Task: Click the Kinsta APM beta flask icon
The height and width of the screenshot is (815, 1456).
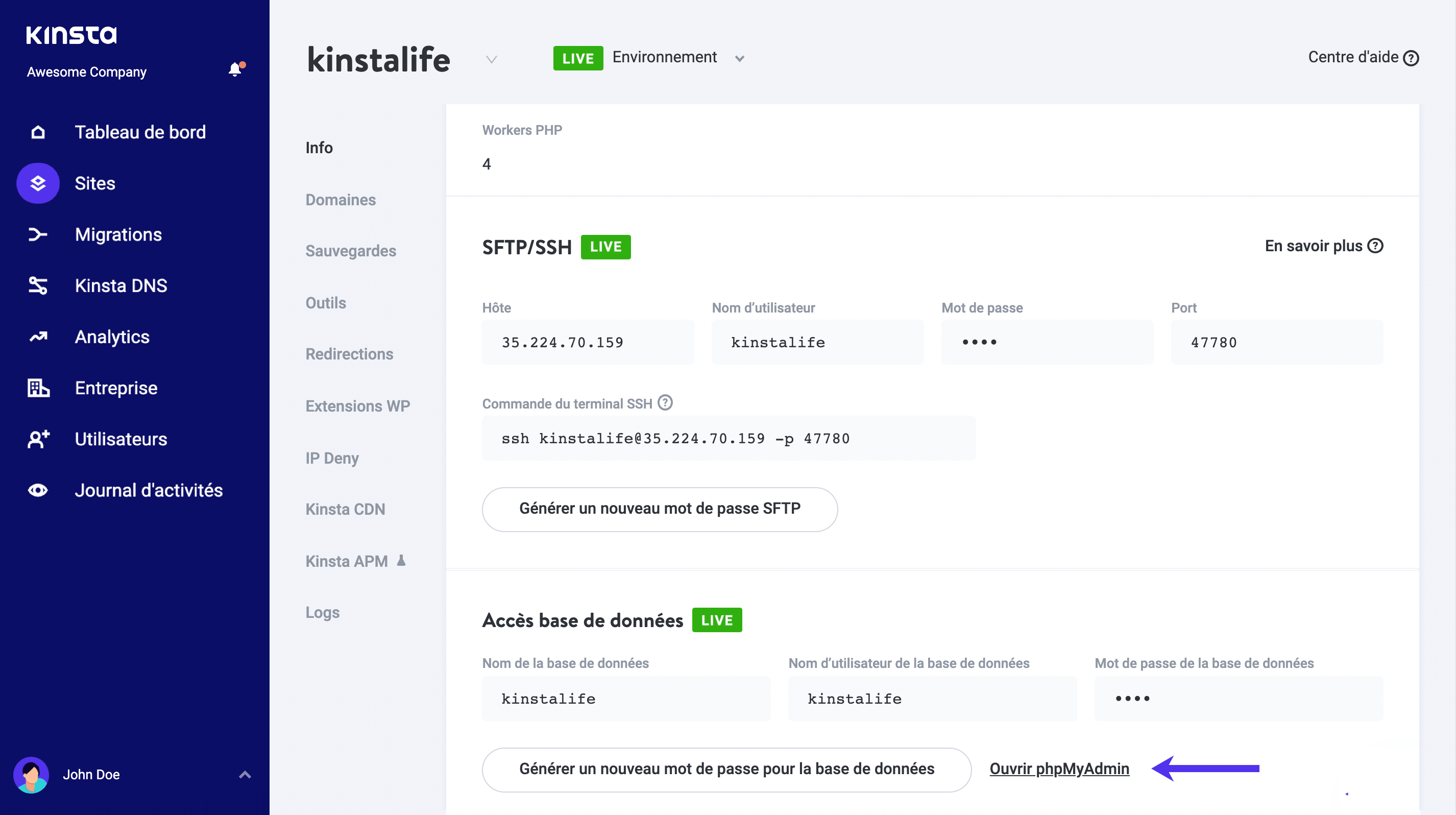Action: pos(401,561)
